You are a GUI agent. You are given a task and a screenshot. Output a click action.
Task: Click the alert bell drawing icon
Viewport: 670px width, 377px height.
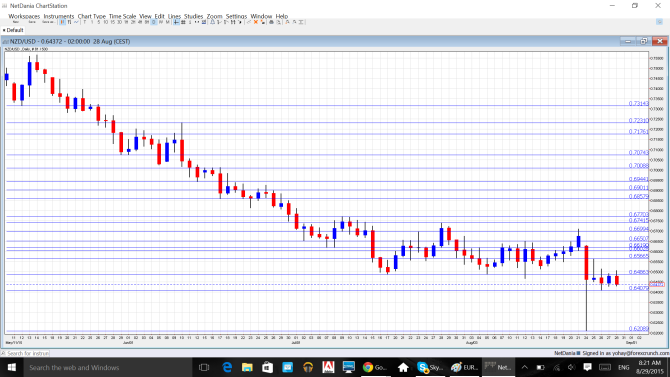212,22
